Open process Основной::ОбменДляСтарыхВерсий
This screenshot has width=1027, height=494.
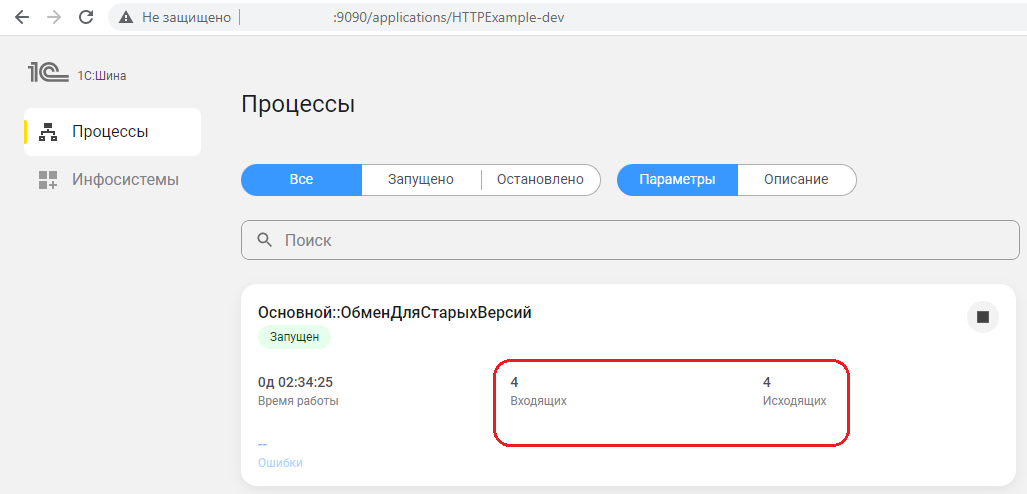[x=394, y=313]
